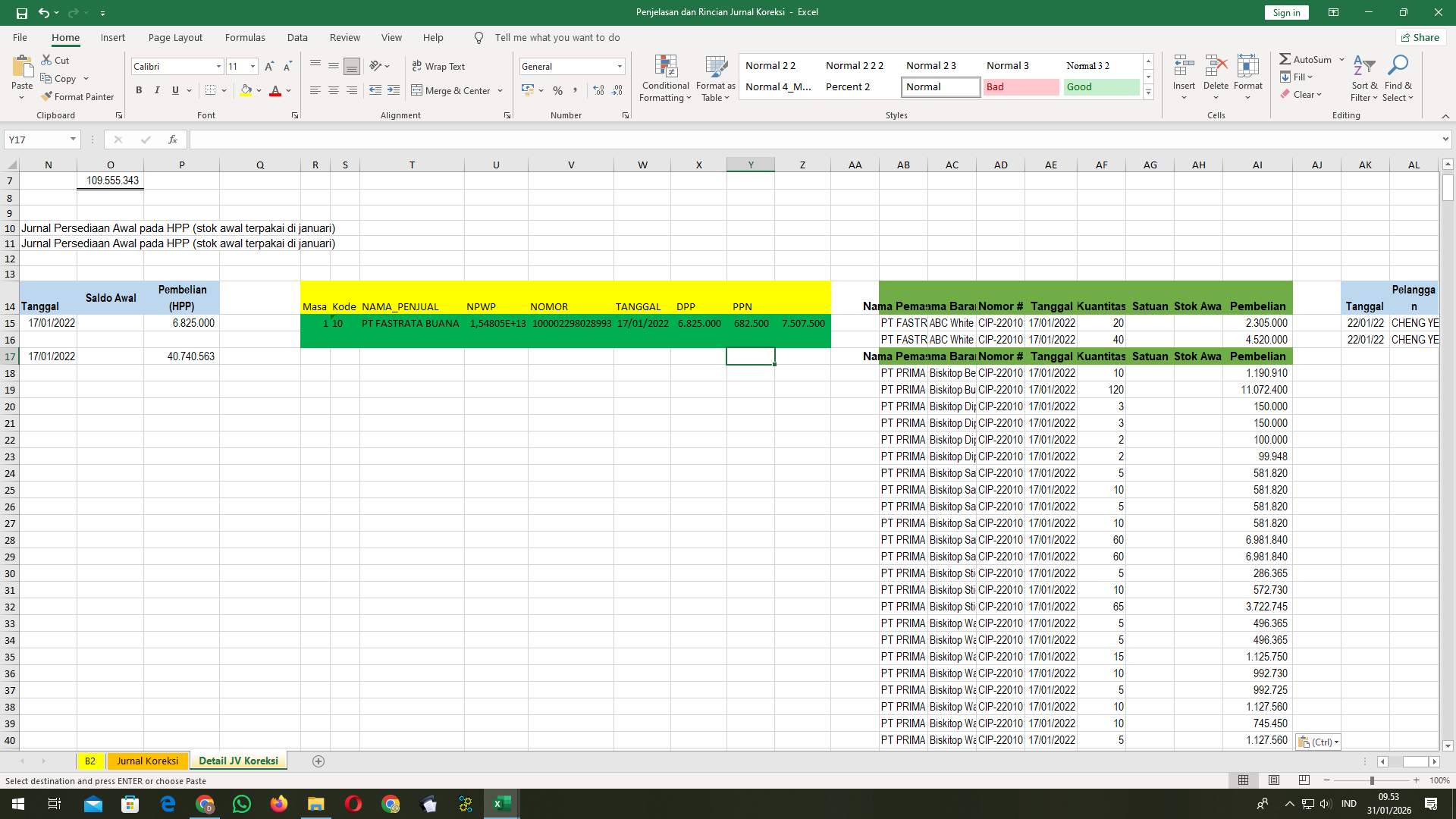Switch to the Formulas ribbon tab
The height and width of the screenshot is (819, 1456).
tap(245, 37)
